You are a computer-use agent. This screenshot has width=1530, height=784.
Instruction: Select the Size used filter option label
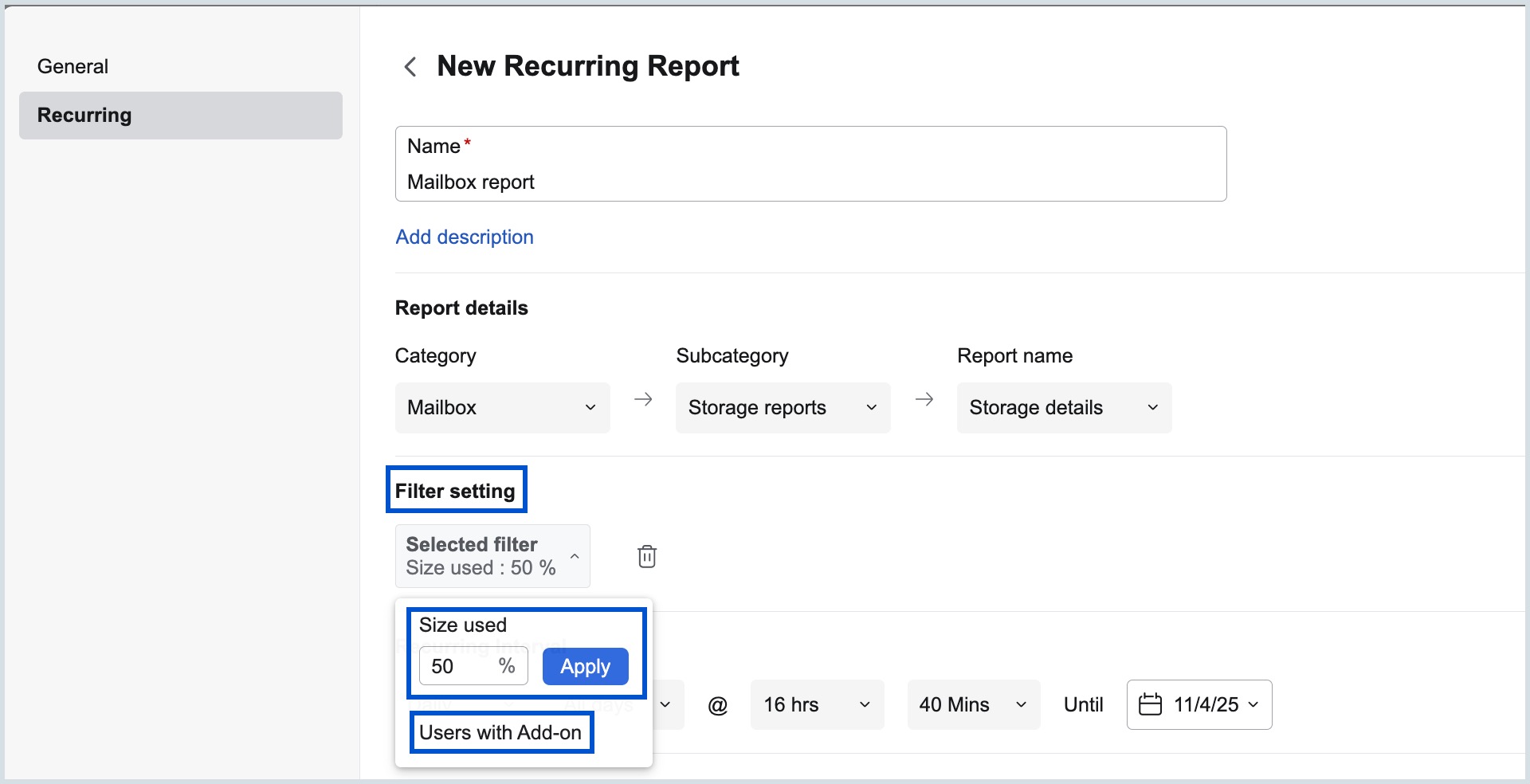[x=463, y=625]
